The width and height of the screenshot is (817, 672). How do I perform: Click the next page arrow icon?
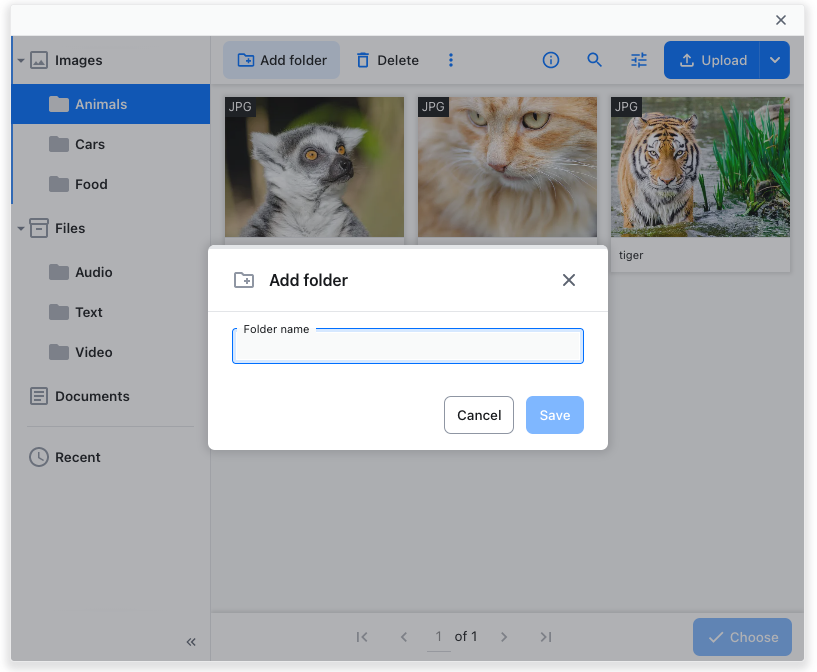(x=504, y=637)
